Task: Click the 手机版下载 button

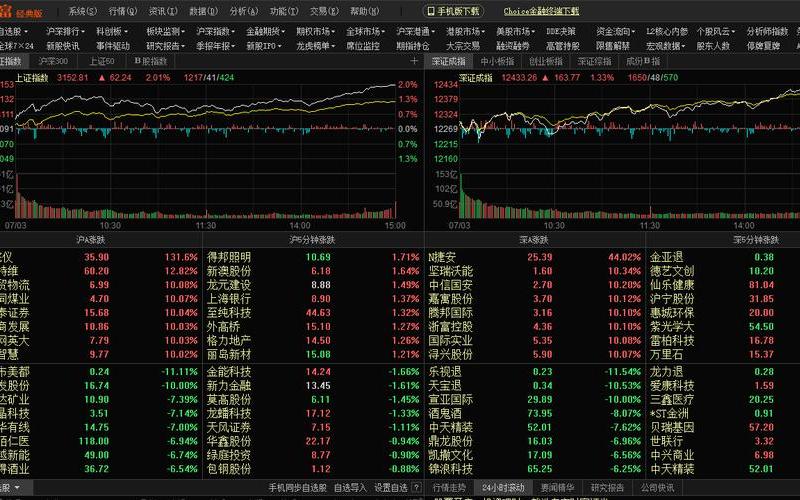Action: click(x=453, y=11)
